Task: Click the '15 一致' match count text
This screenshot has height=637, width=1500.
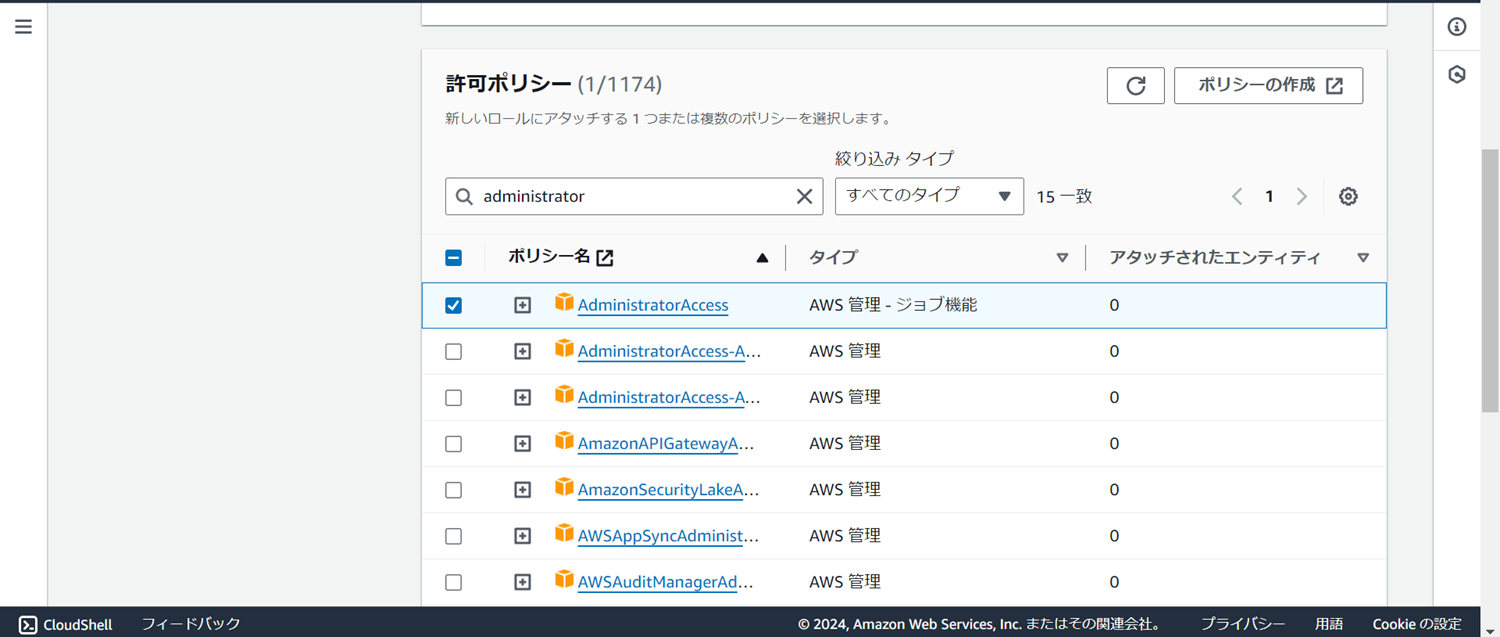Action: click(x=1064, y=197)
